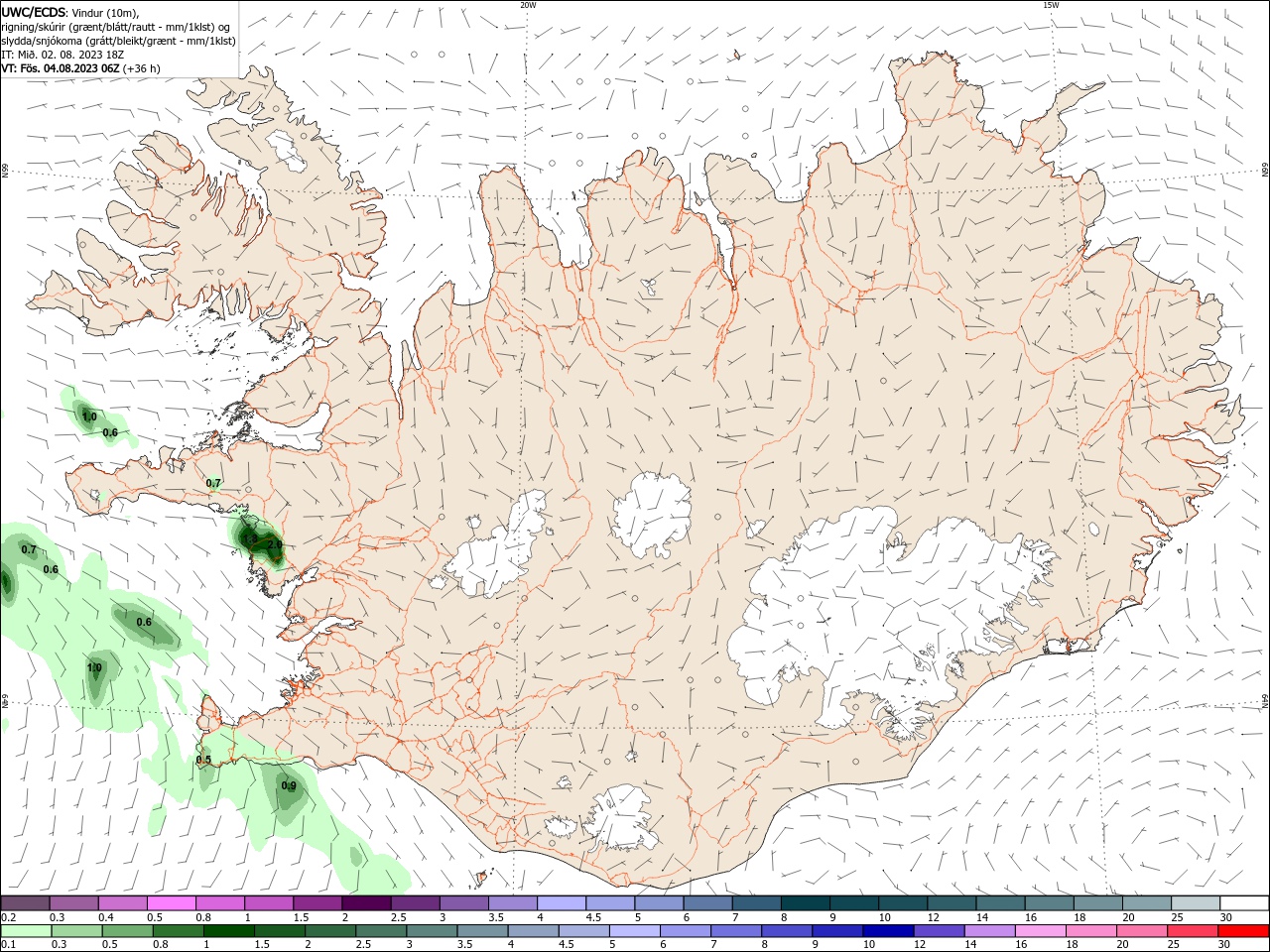Image resolution: width=1270 pixels, height=952 pixels.
Task: Pick the lower legend swatch starting at 0.5
Action: (127, 931)
